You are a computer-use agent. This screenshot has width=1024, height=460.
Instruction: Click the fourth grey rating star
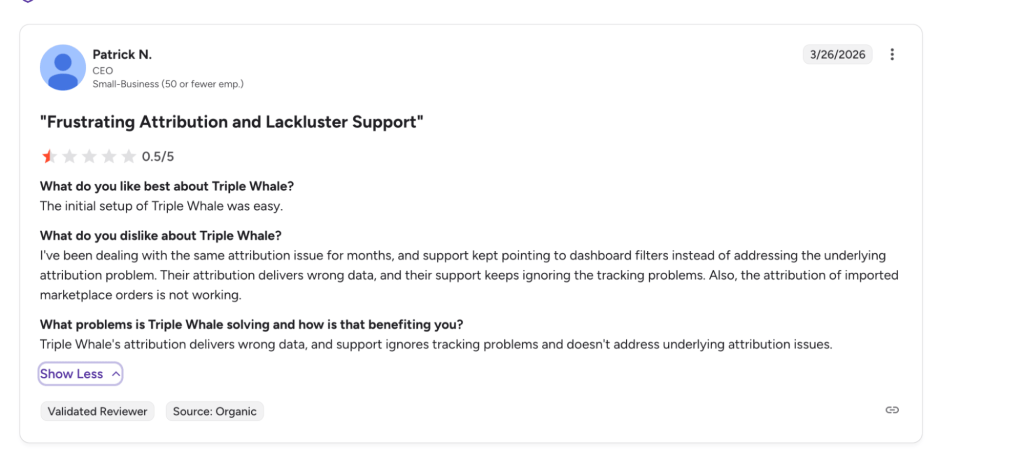pyautogui.click(x=109, y=156)
